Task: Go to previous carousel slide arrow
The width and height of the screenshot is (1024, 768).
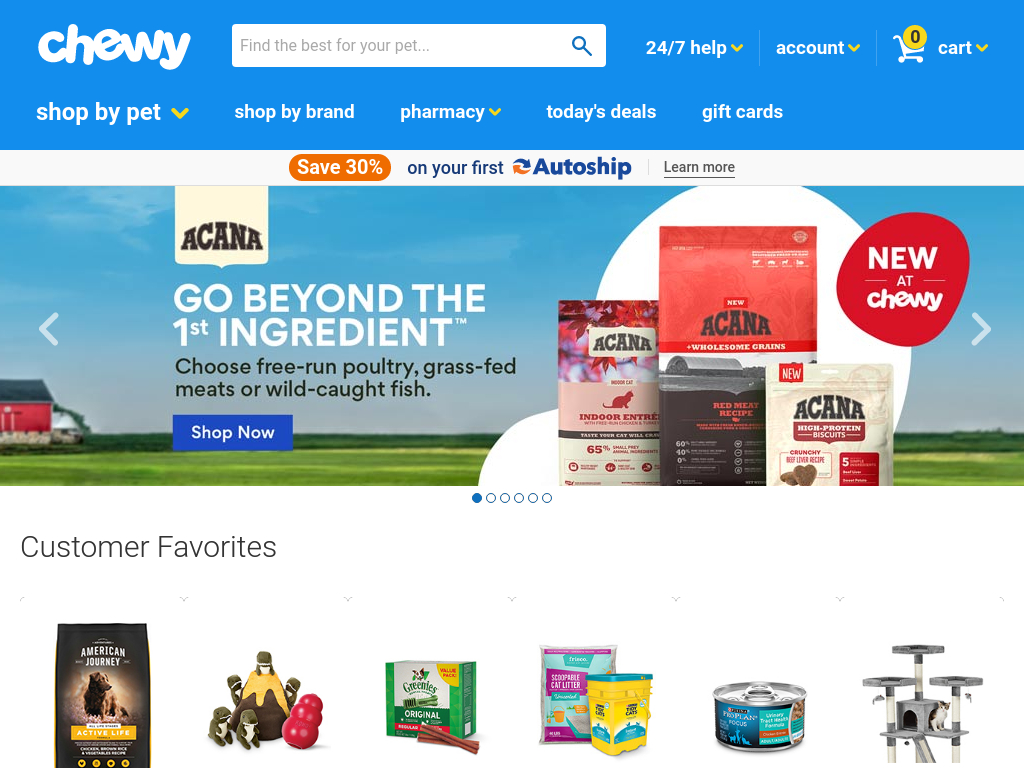Action: point(49,329)
